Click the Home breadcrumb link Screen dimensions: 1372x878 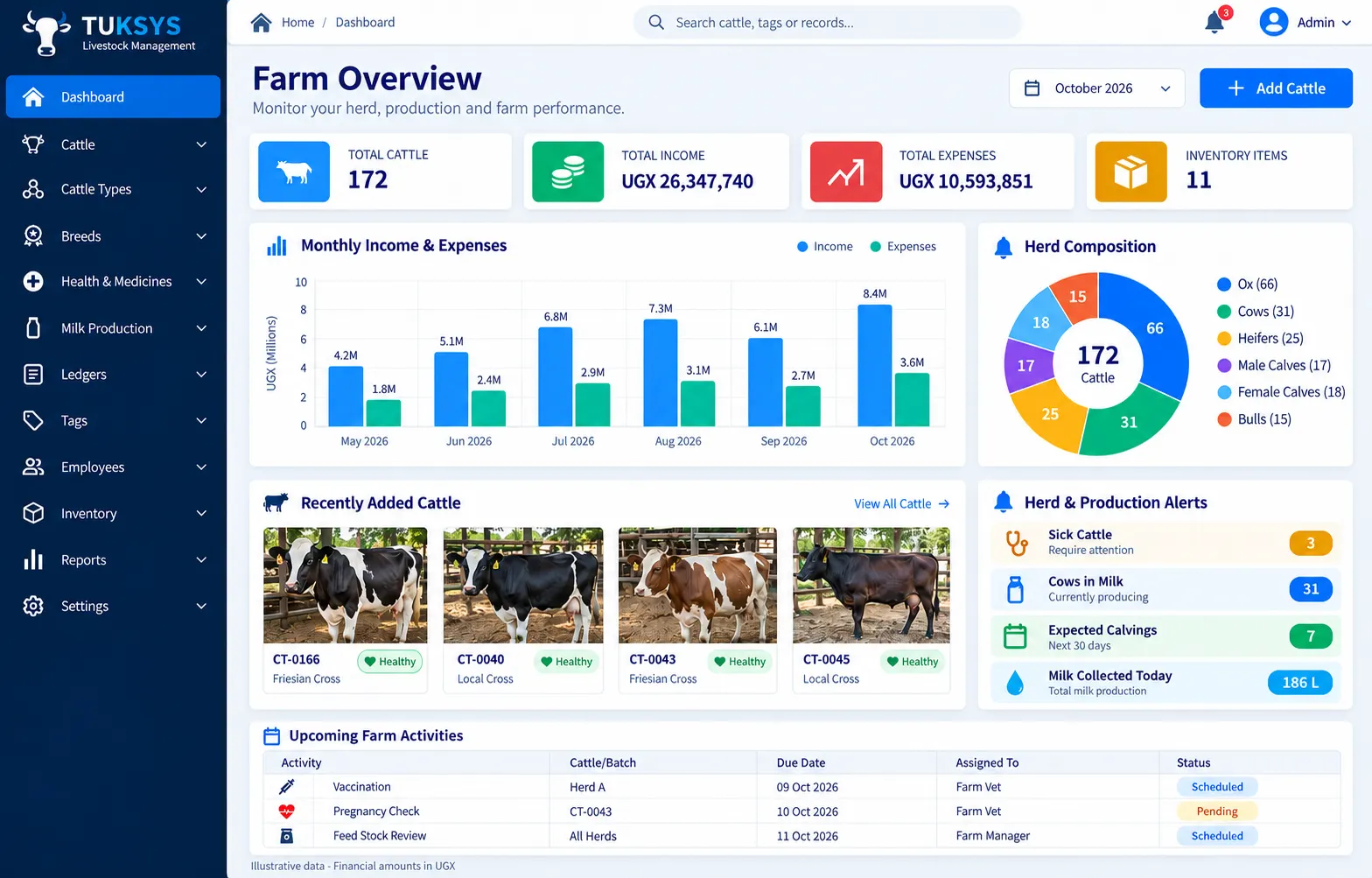(297, 23)
